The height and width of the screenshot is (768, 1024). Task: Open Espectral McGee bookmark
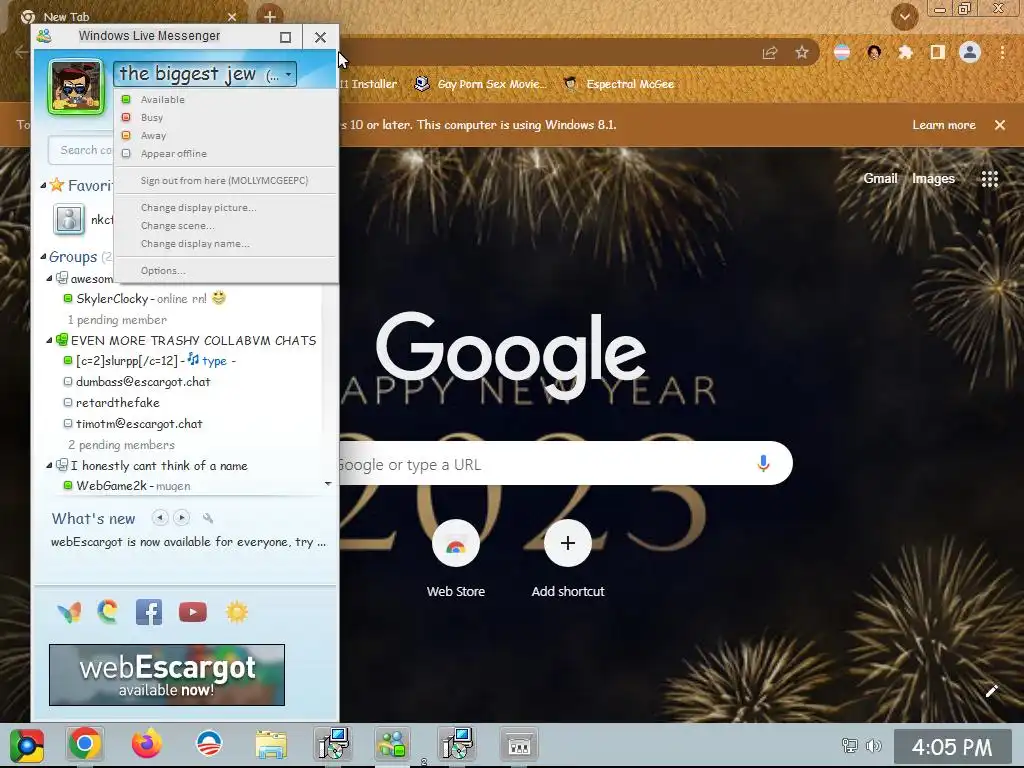click(618, 84)
